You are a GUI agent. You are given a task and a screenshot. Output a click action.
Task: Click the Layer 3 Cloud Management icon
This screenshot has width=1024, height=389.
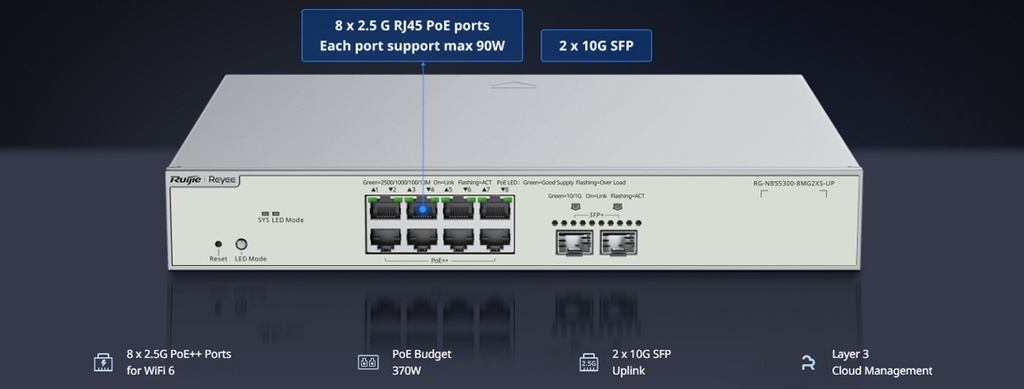pyautogui.click(x=808, y=362)
